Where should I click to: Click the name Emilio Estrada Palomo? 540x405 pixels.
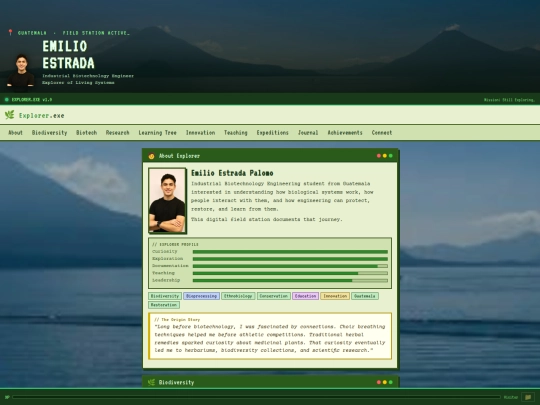[x=232, y=173]
